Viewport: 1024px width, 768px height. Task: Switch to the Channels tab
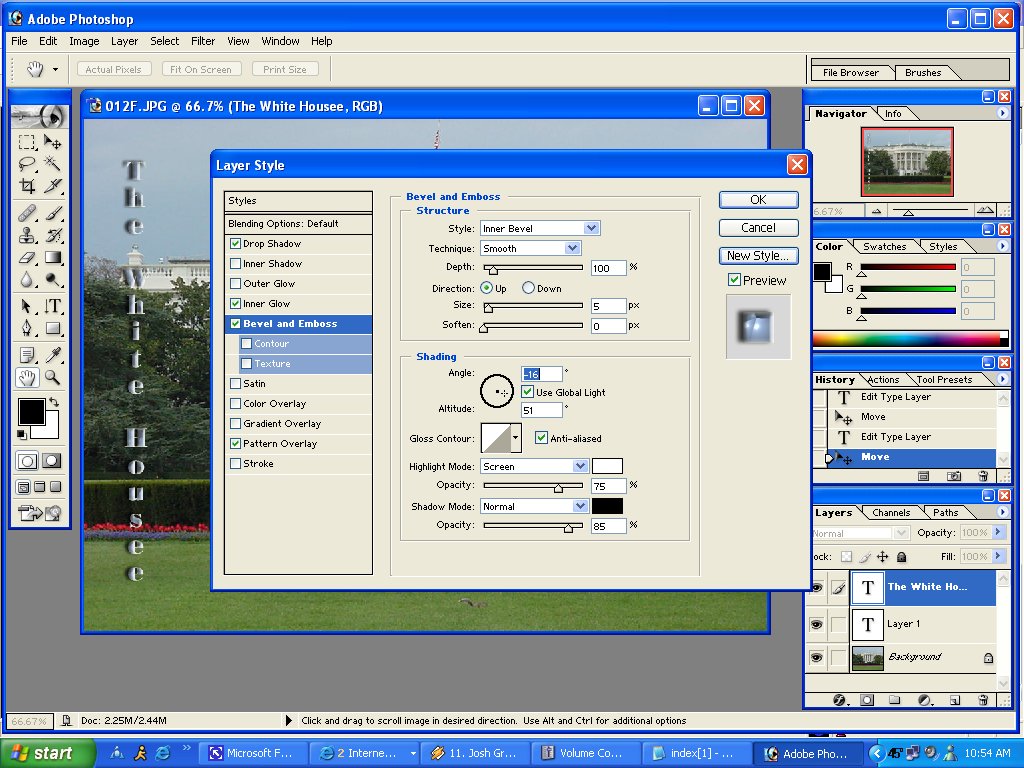pos(891,513)
